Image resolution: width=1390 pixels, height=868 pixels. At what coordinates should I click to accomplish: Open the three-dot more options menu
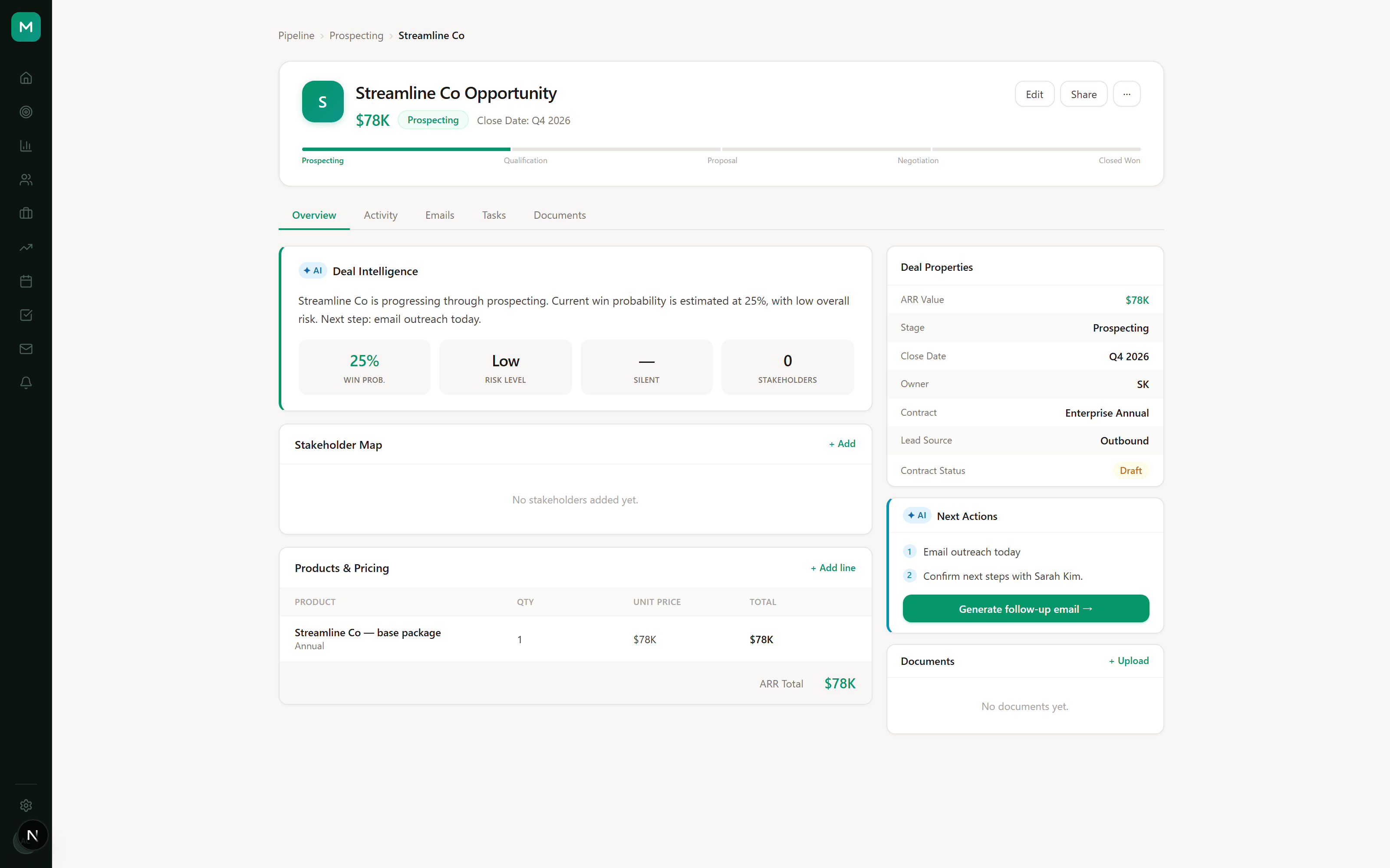(1126, 94)
